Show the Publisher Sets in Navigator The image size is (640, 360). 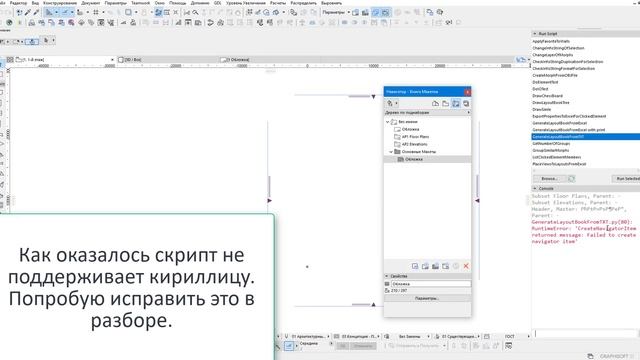466,104
